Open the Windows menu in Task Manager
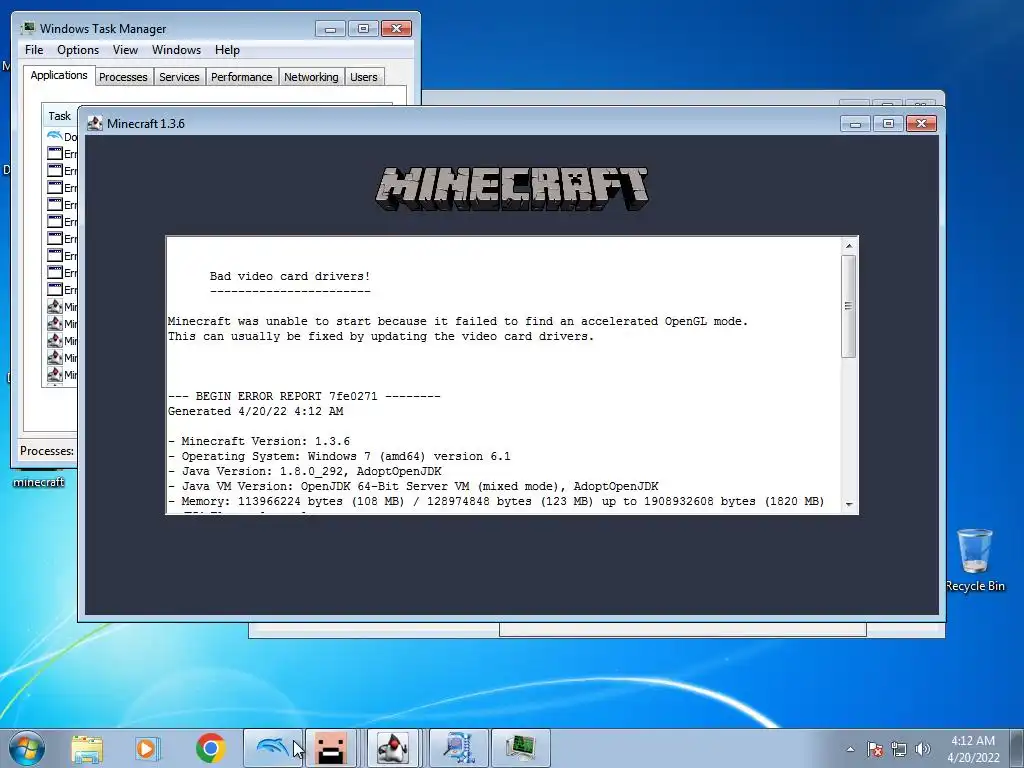1024x768 pixels. pyautogui.click(x=176, y=50)
